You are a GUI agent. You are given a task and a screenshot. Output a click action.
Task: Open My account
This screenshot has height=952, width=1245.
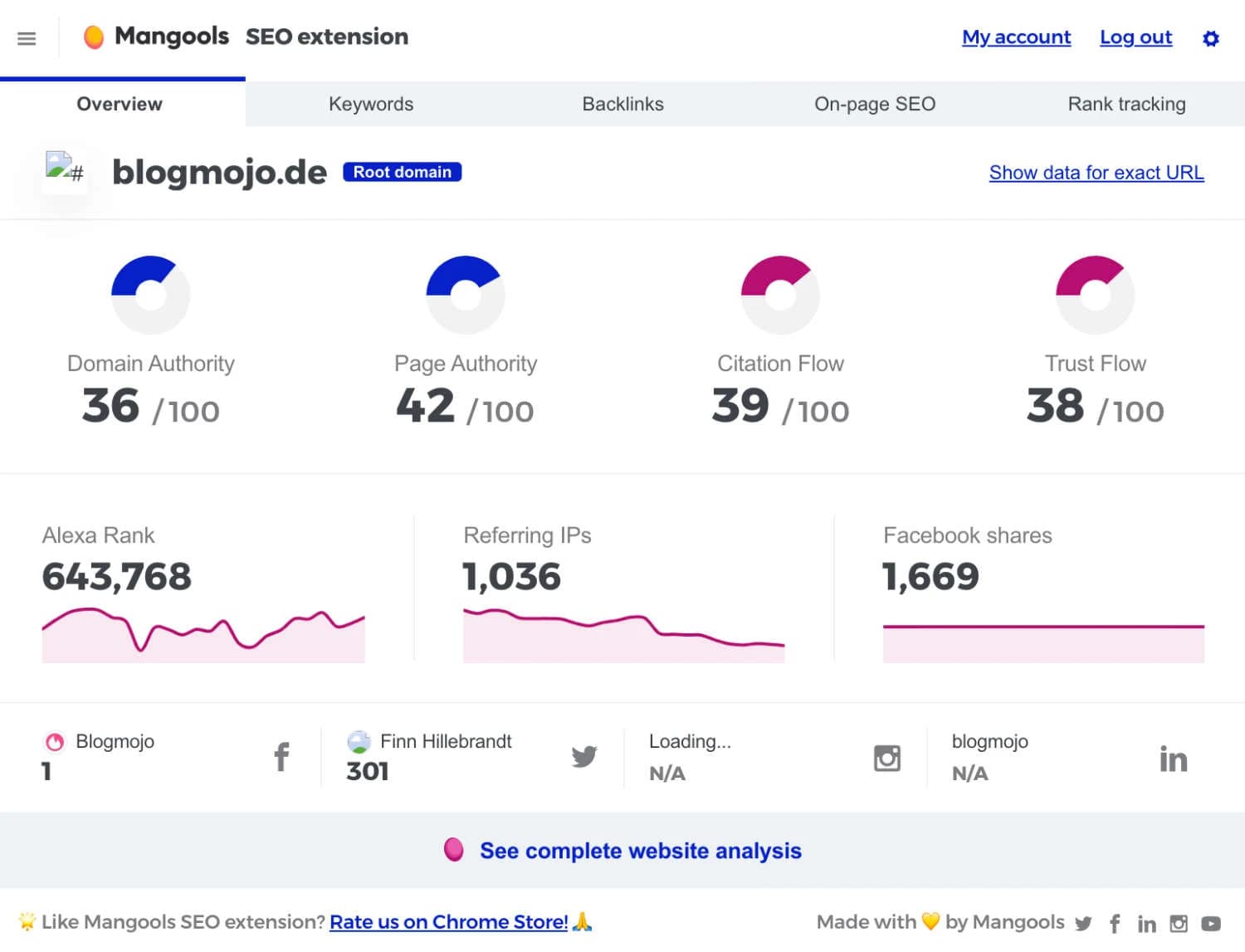(1016, 37)
